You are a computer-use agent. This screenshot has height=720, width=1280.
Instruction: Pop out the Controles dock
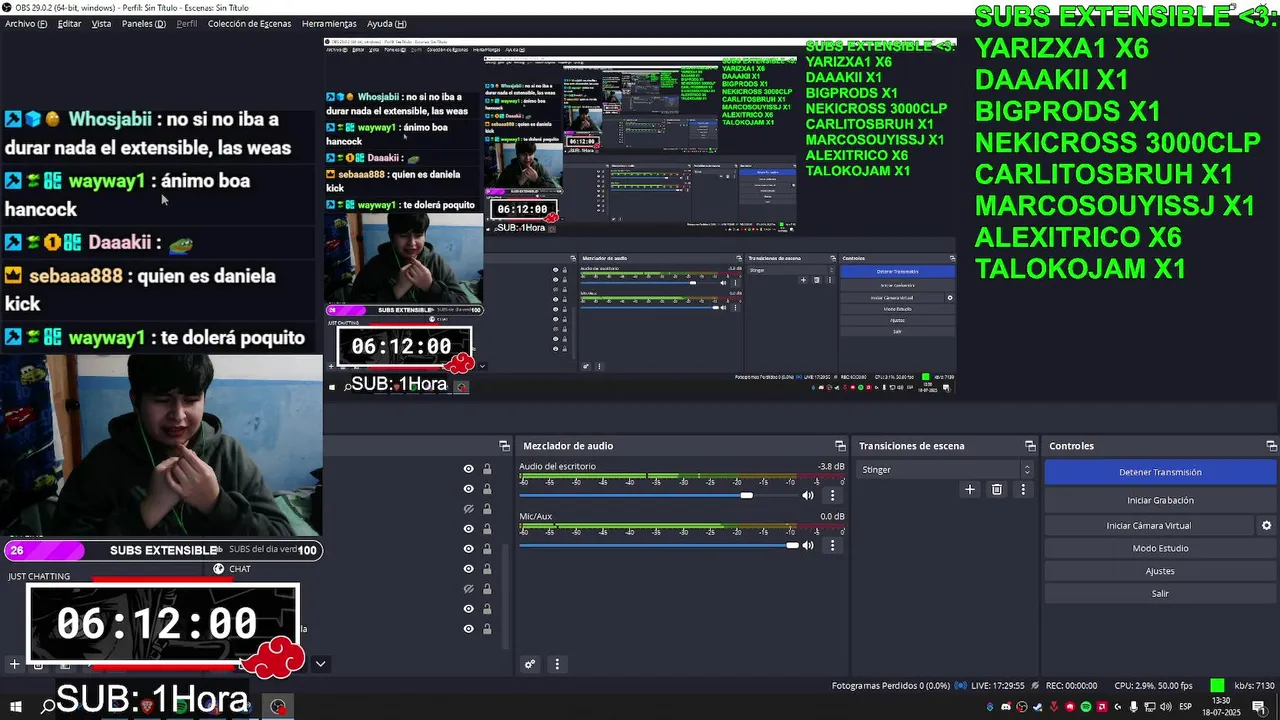pos(1271,446)
